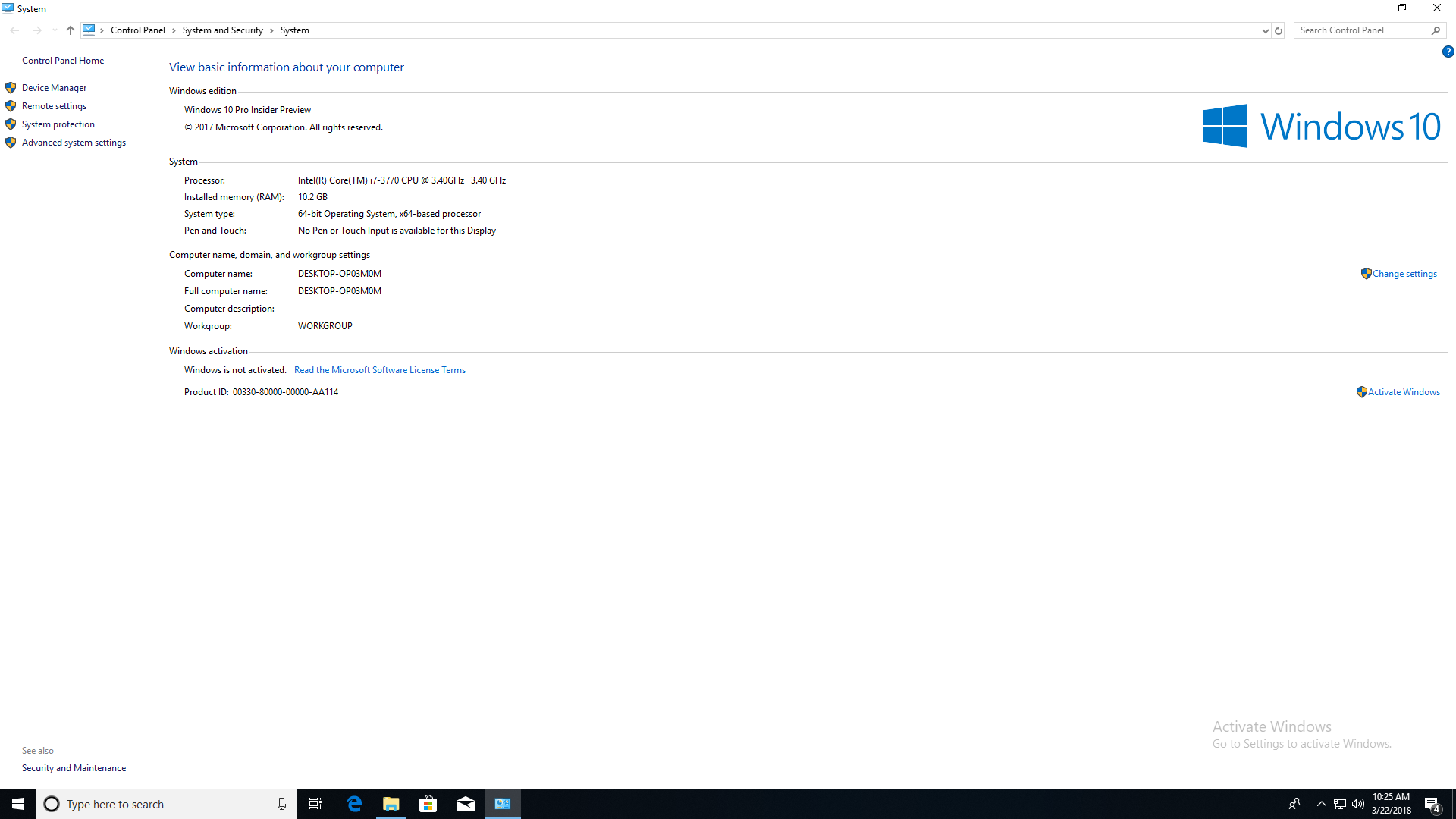Select computer name DESKTOP-OP03M0M
The height and width of the screenshot is (819, 1456).
tap(340, 274)
